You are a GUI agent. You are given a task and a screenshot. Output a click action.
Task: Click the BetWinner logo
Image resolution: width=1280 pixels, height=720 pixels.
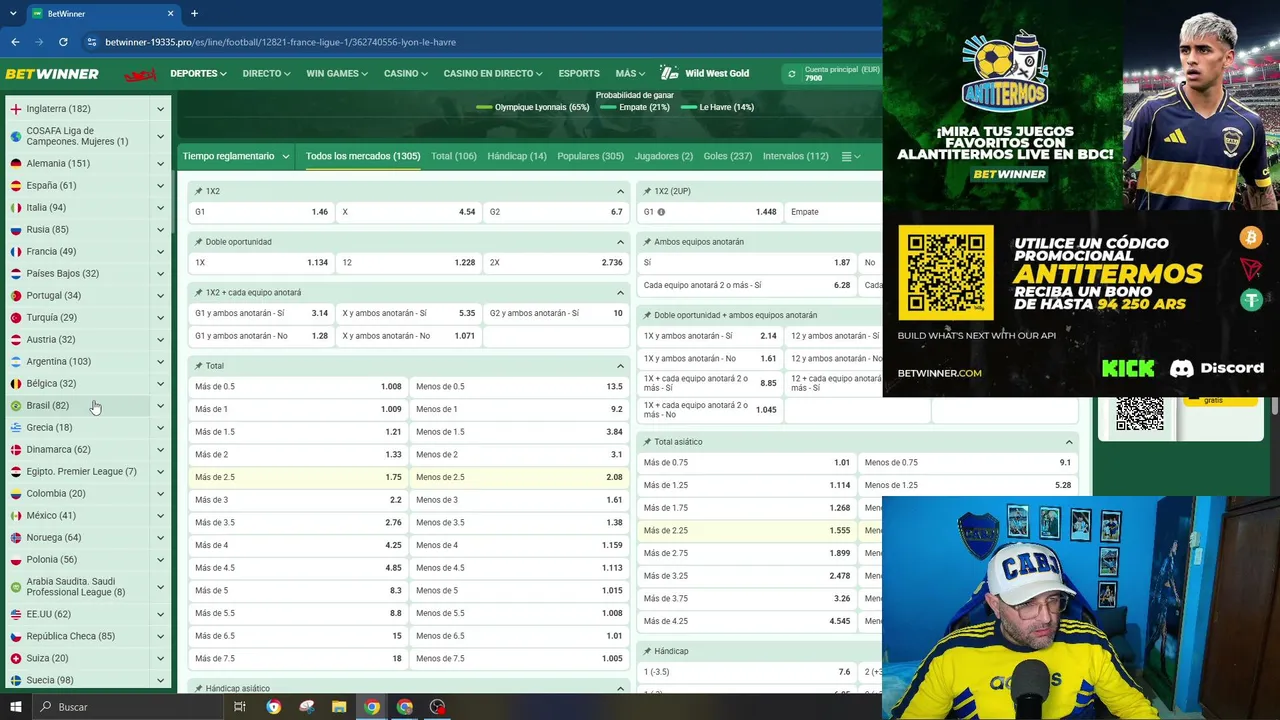pos(52,74)
